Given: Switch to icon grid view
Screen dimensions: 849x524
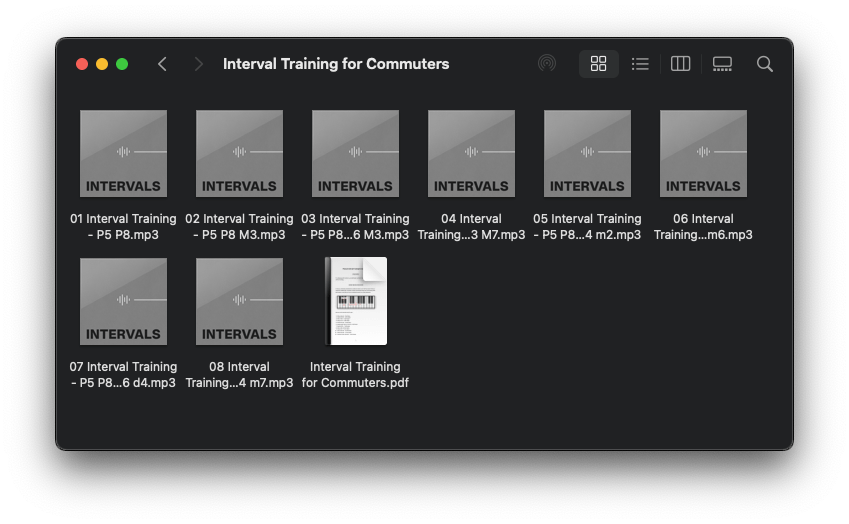Looking at the screenshot, I should (598, 64).
